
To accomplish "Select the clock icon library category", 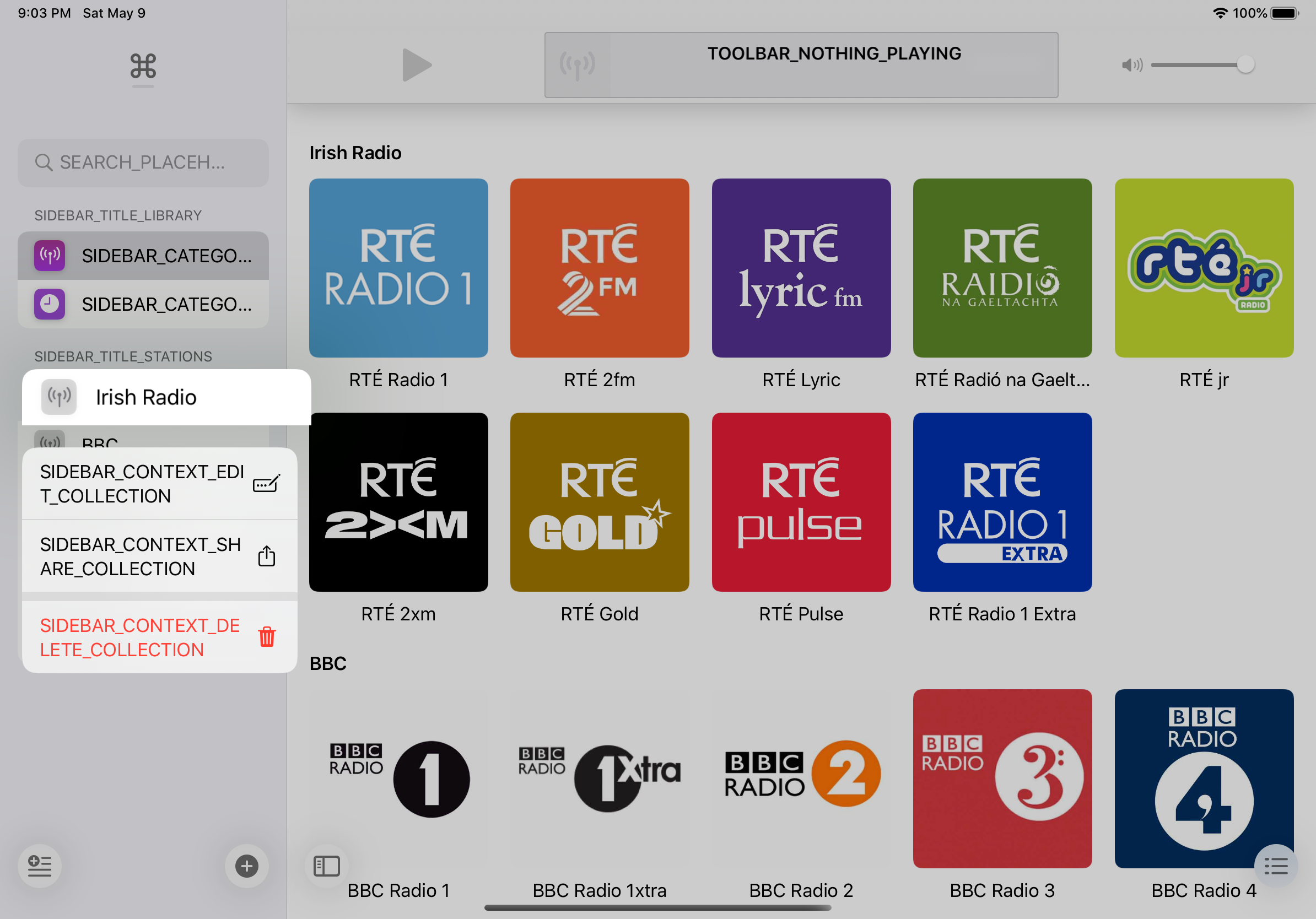I will click(143, 304).
